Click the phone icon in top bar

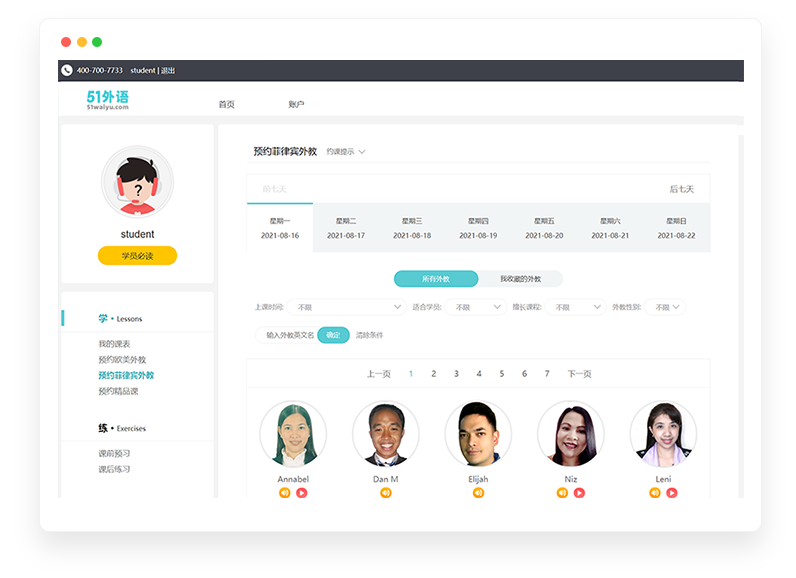tap(67, 71)
